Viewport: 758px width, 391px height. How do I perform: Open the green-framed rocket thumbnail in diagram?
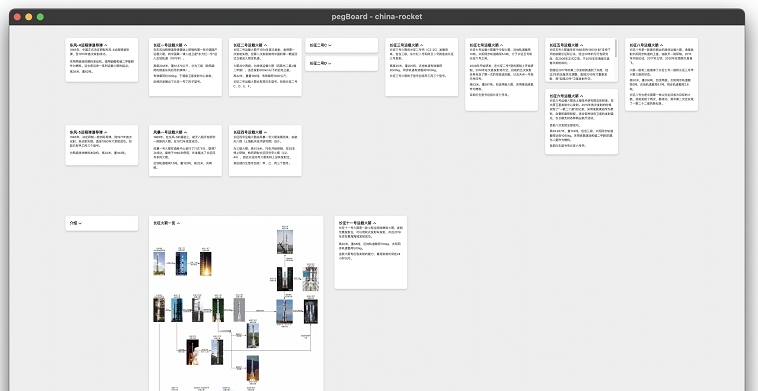coord(218,310)
